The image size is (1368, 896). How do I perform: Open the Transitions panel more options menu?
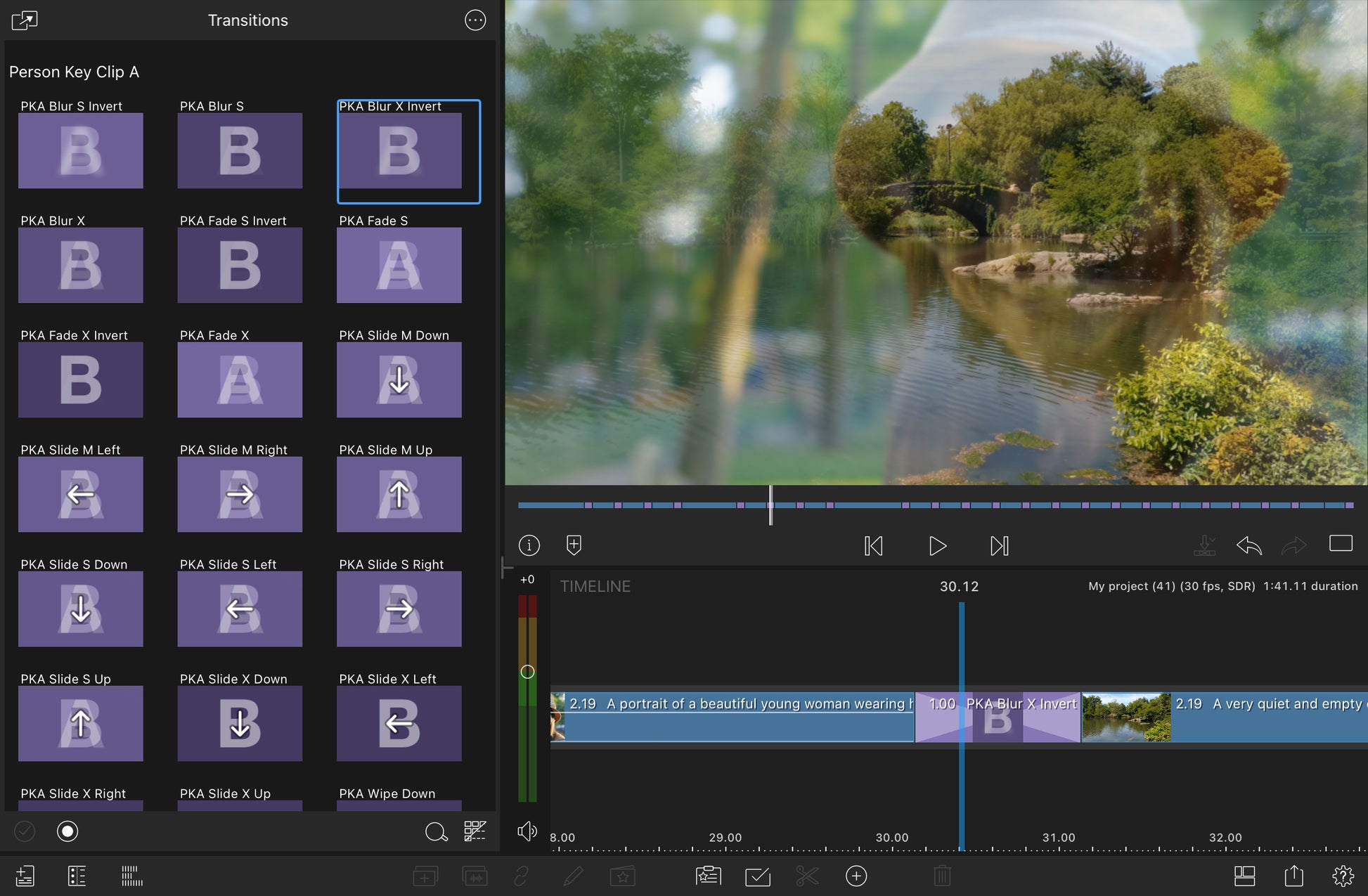[x=475, y=20]
